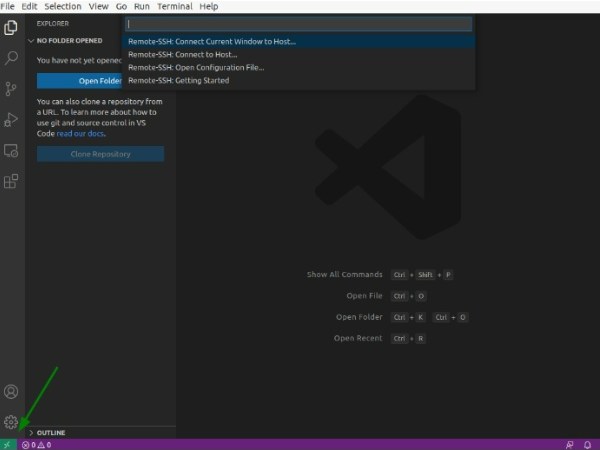Image resolution: width=600 pixels, height=450 pixels.
Task: Open the Source Control view icon
Action: [11, 89]
